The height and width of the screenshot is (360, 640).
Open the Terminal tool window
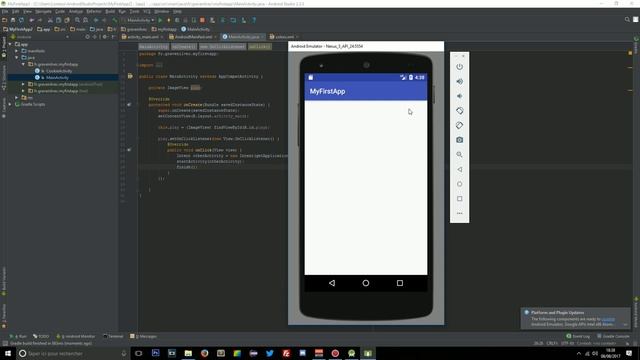(113, 336)
